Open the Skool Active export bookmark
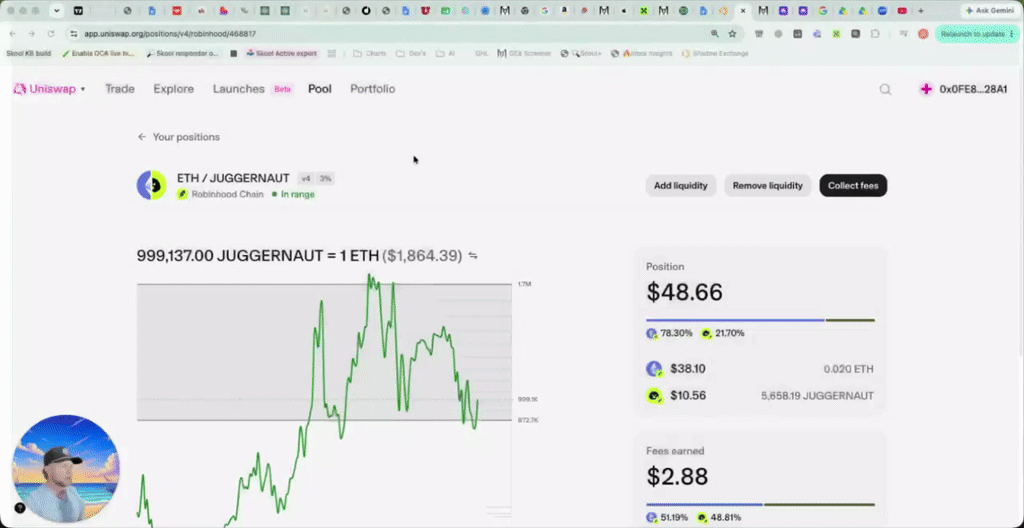The height and width of the screenshot is (528, 1024). [281, 54]
